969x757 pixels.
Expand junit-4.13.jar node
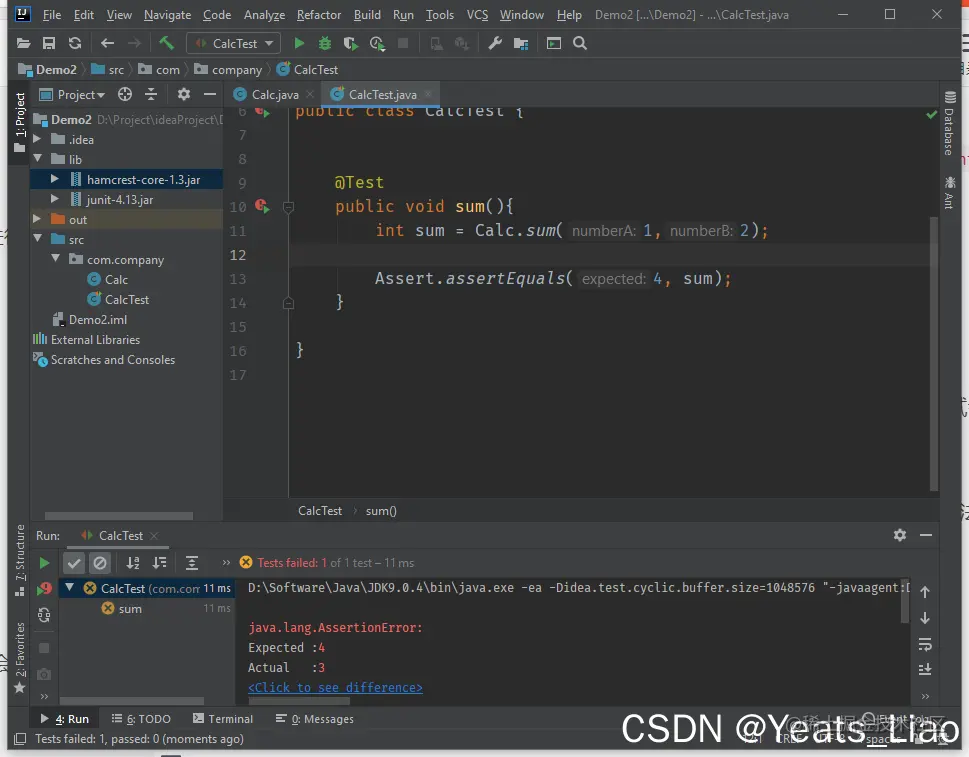pyautogui.click(x=55, y=199)
